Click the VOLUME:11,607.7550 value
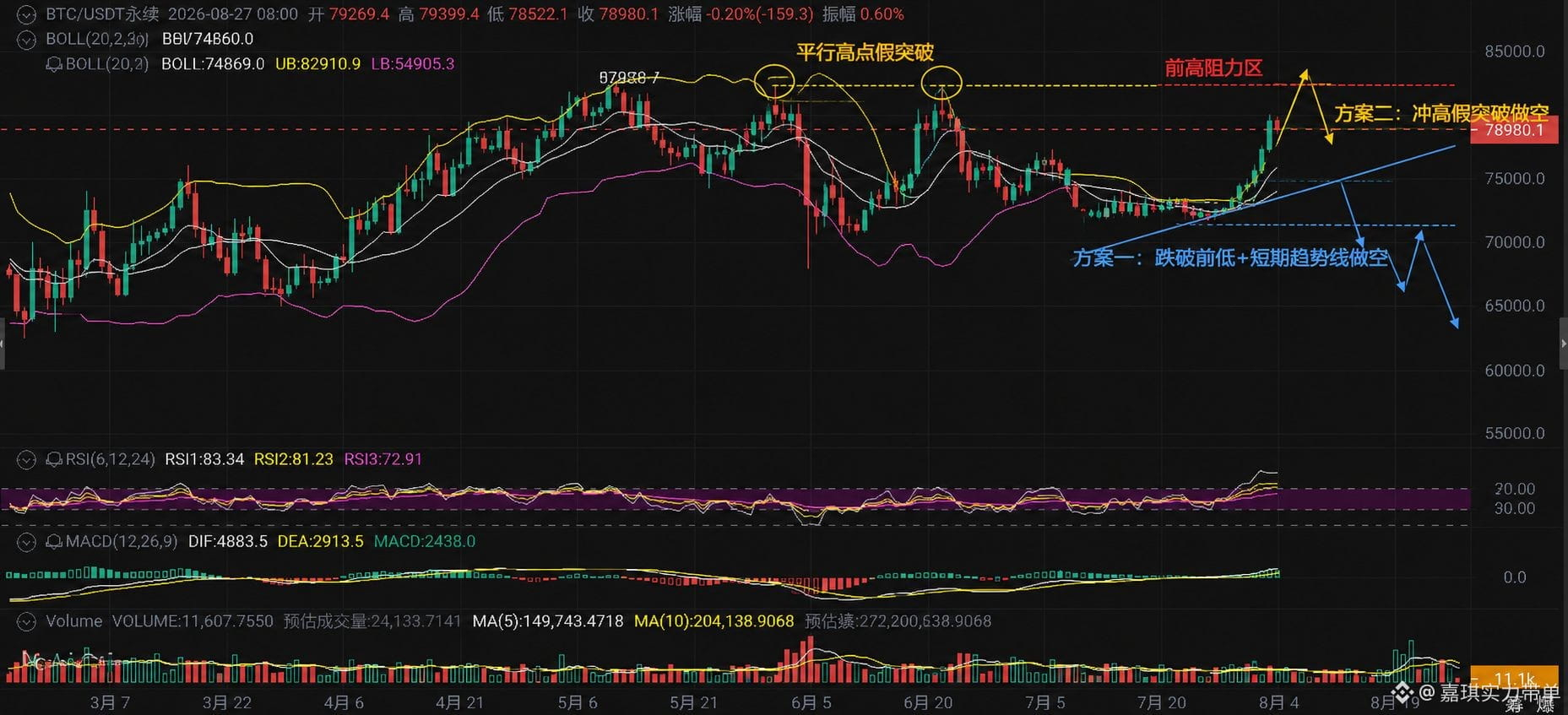Screen dimensions: 1568x715 pyautogui.click(x=193, y=621)
